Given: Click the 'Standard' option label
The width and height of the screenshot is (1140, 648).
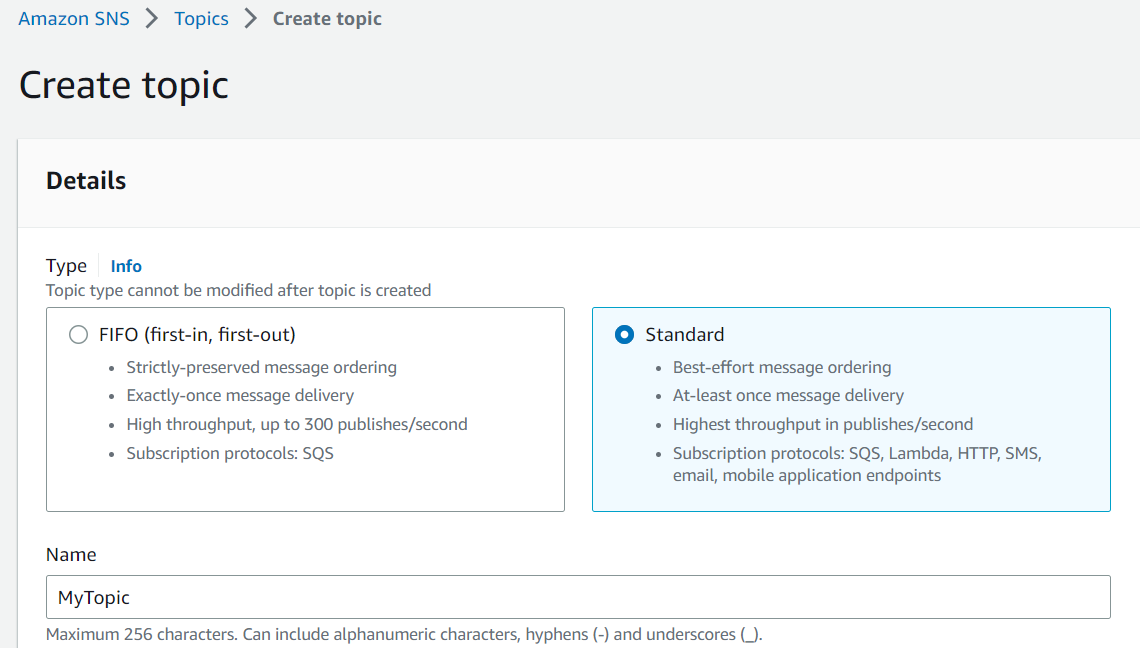Looking at the screenshot, I should pyautogui.click(x=685, y=335).
